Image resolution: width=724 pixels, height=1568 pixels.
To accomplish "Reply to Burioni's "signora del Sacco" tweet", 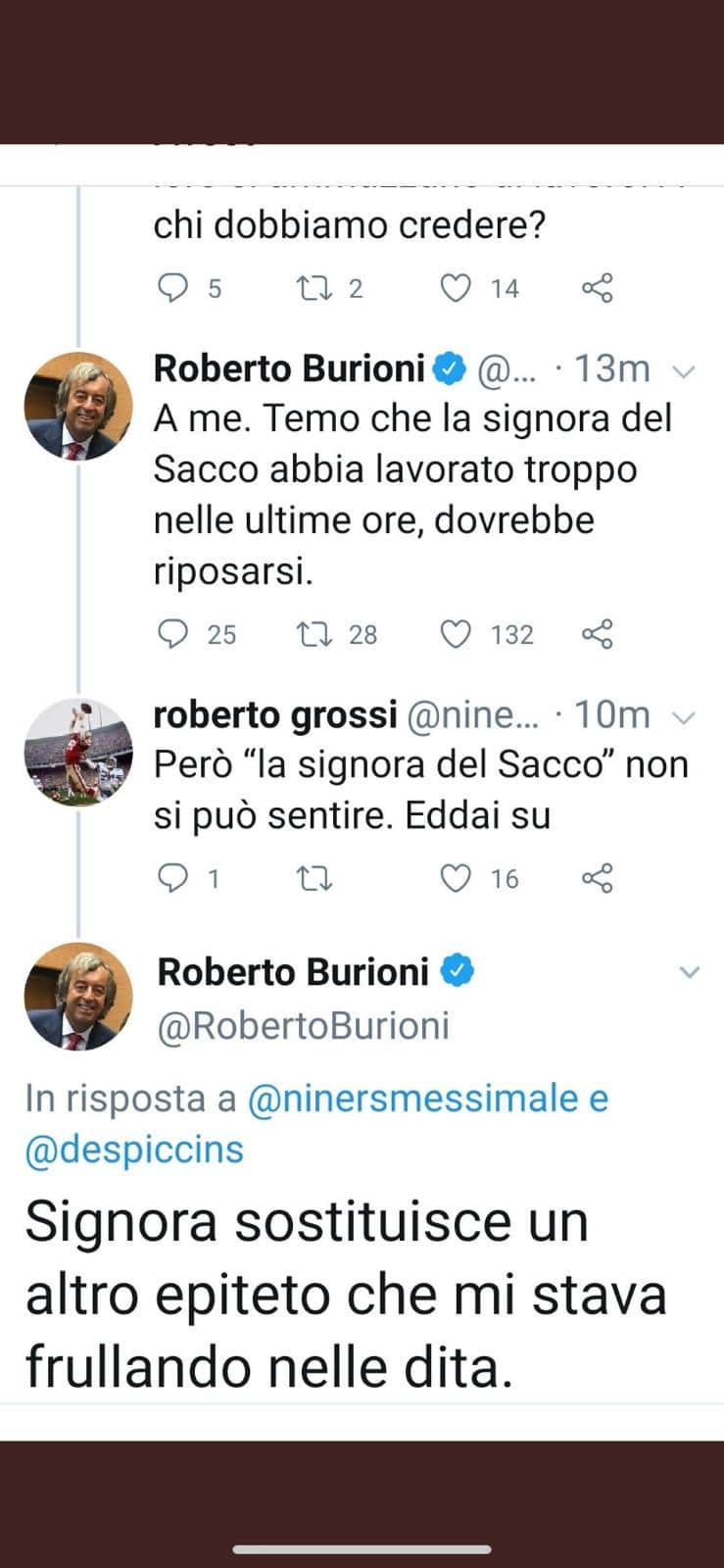I will [173, 634].
